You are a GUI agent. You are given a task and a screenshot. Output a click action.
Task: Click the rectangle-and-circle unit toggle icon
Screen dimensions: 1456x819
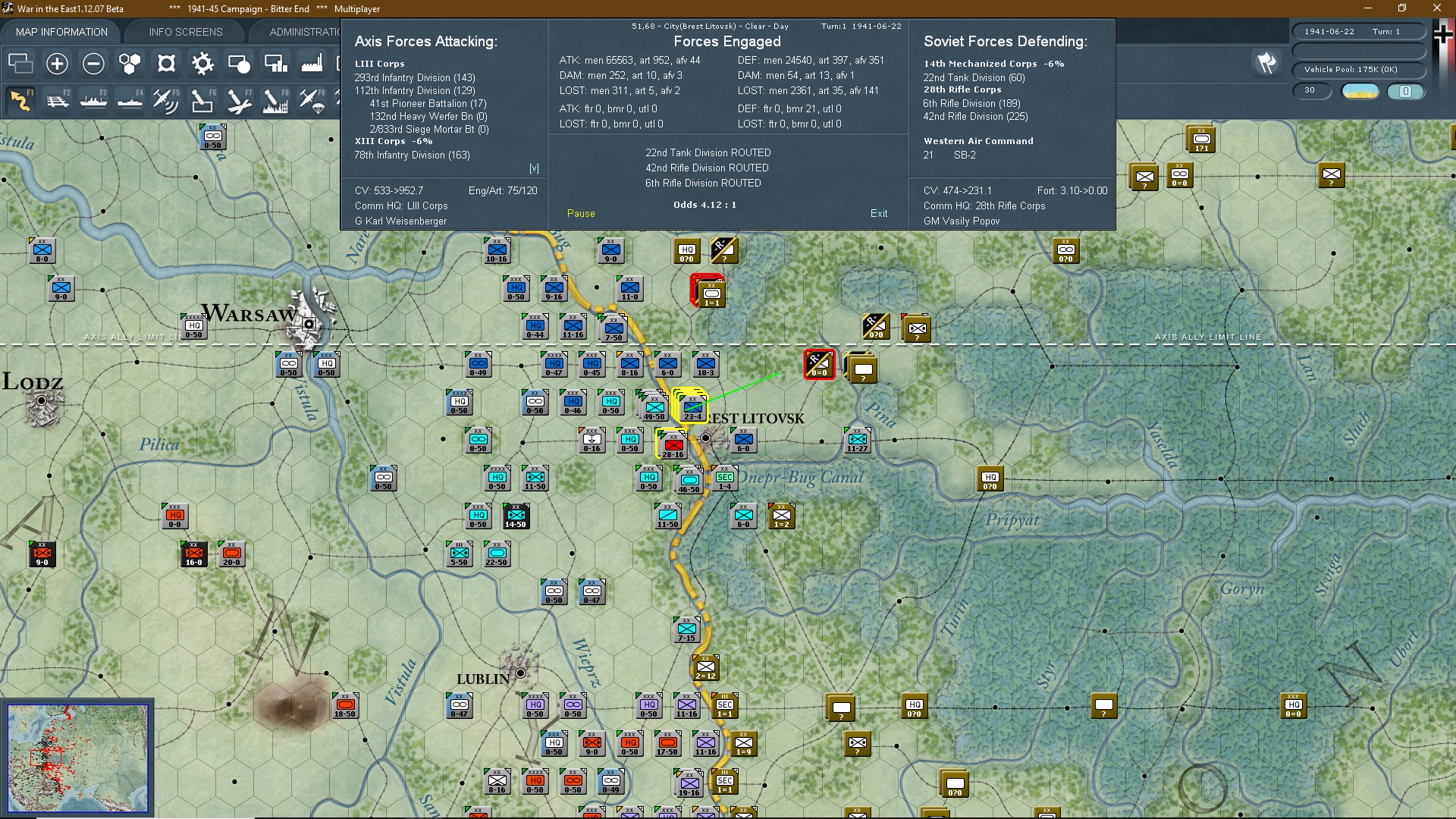click(x=239, y=64)
